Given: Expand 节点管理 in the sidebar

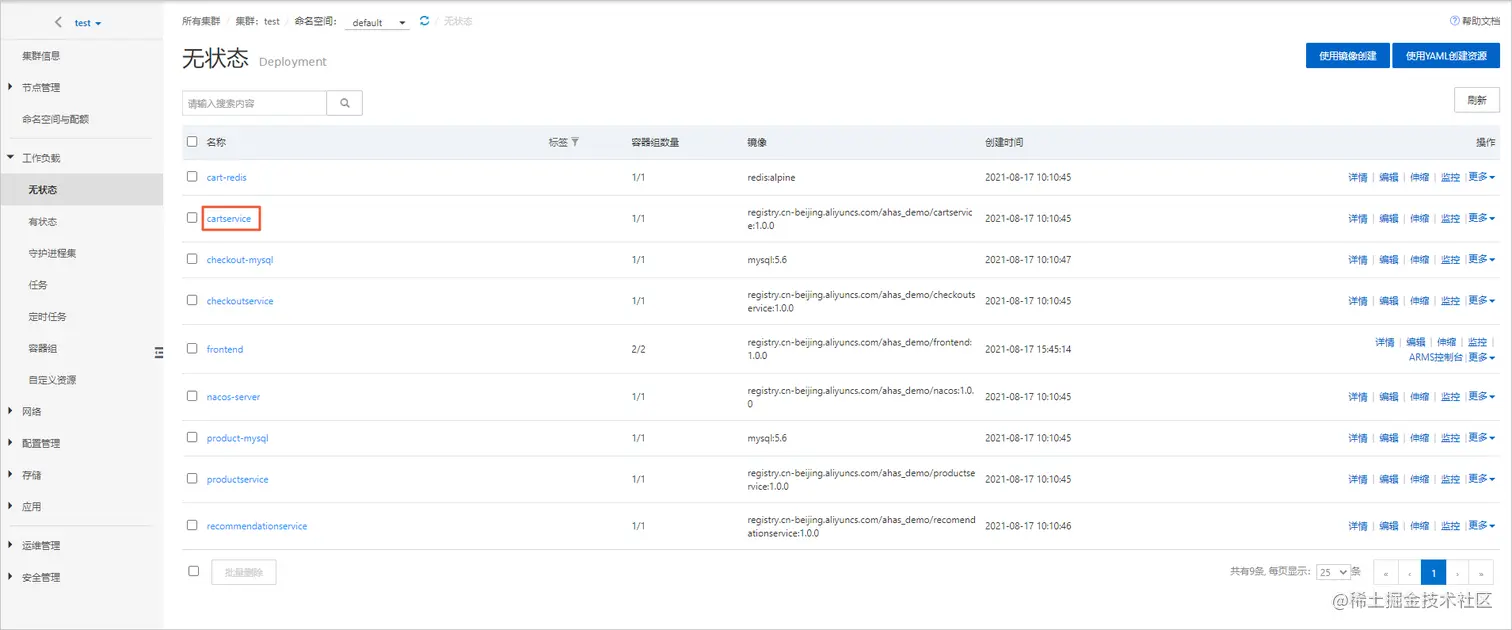Looking at the screenshot, I should (41, 88).
